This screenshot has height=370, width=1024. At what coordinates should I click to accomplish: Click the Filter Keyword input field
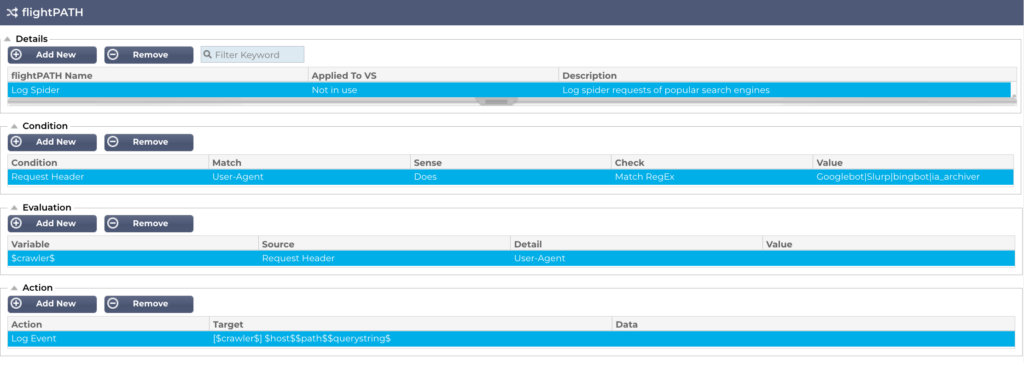252,55
